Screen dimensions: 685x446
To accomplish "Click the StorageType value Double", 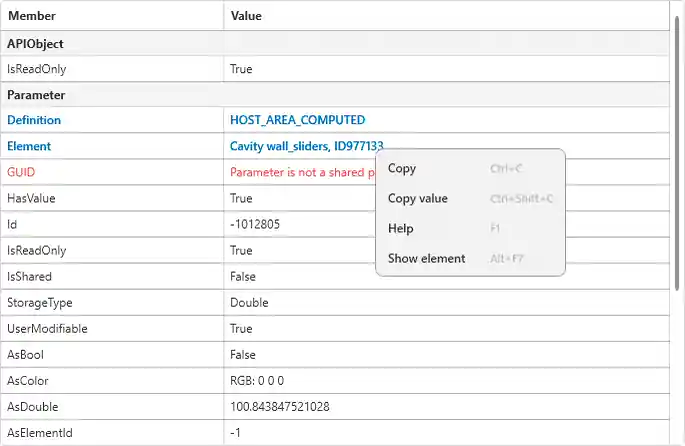I will pyautogui.click(x=249, y=303).
